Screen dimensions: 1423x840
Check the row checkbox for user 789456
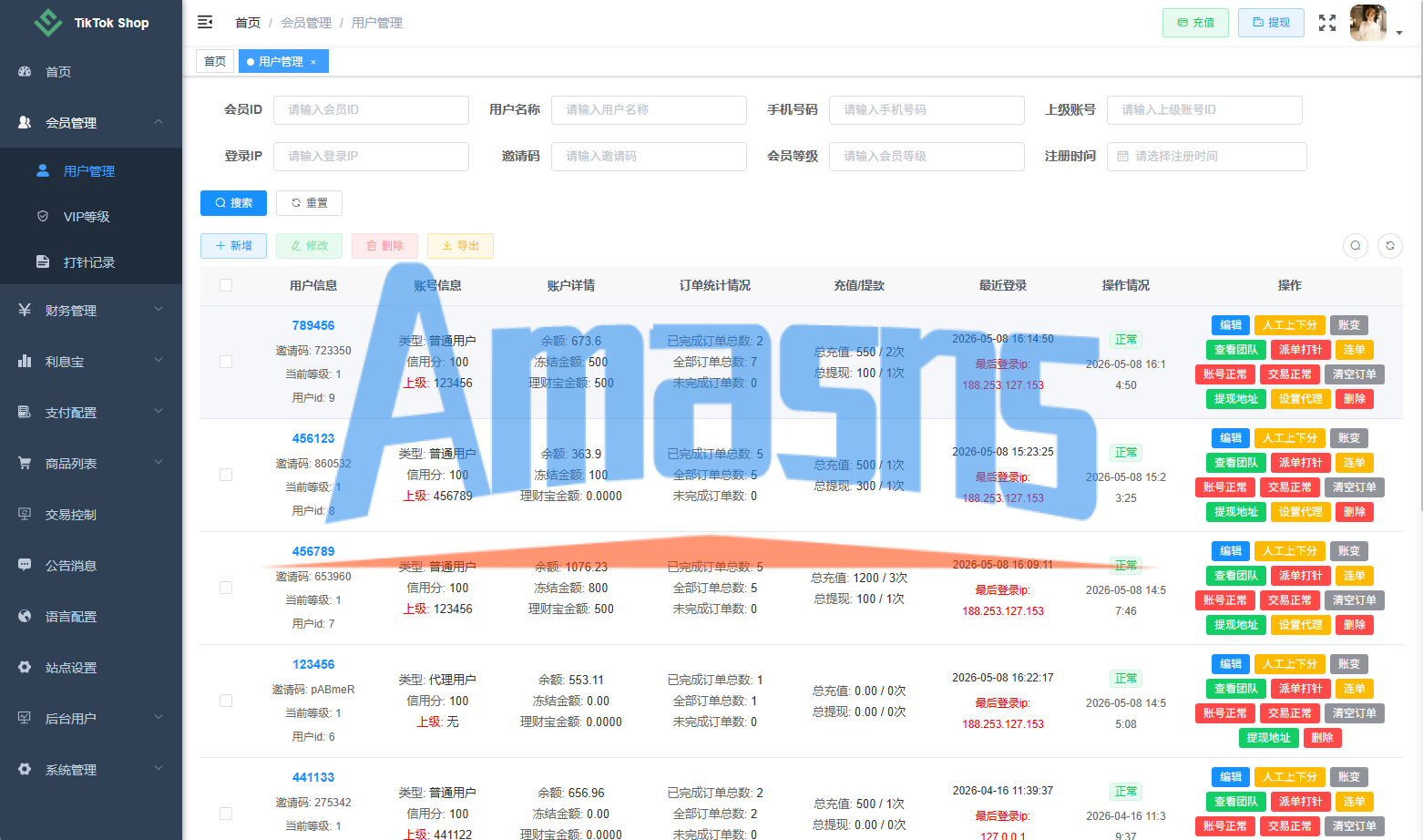[226, 362]
